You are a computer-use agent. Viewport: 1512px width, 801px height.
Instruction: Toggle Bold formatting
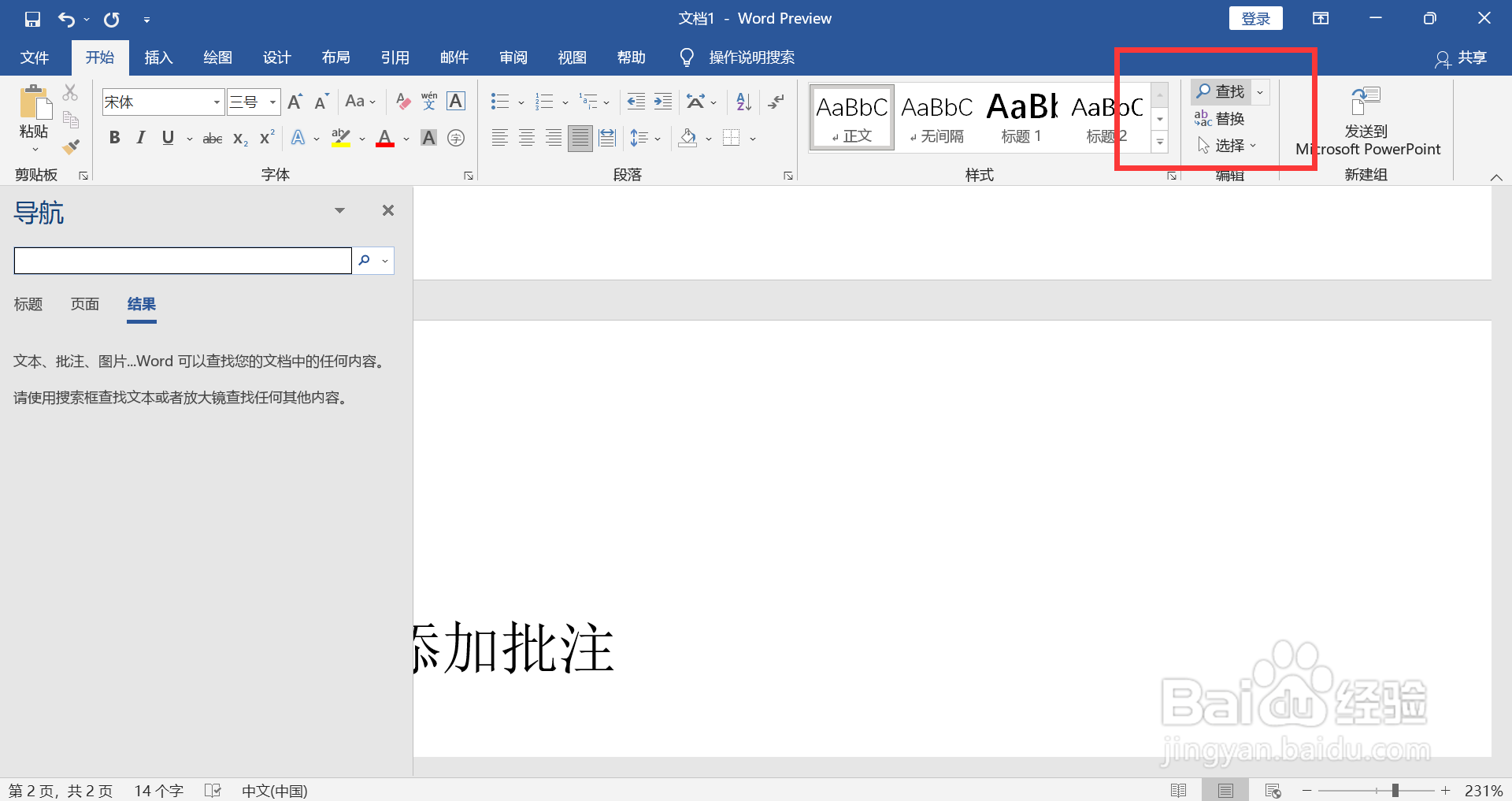115,139
